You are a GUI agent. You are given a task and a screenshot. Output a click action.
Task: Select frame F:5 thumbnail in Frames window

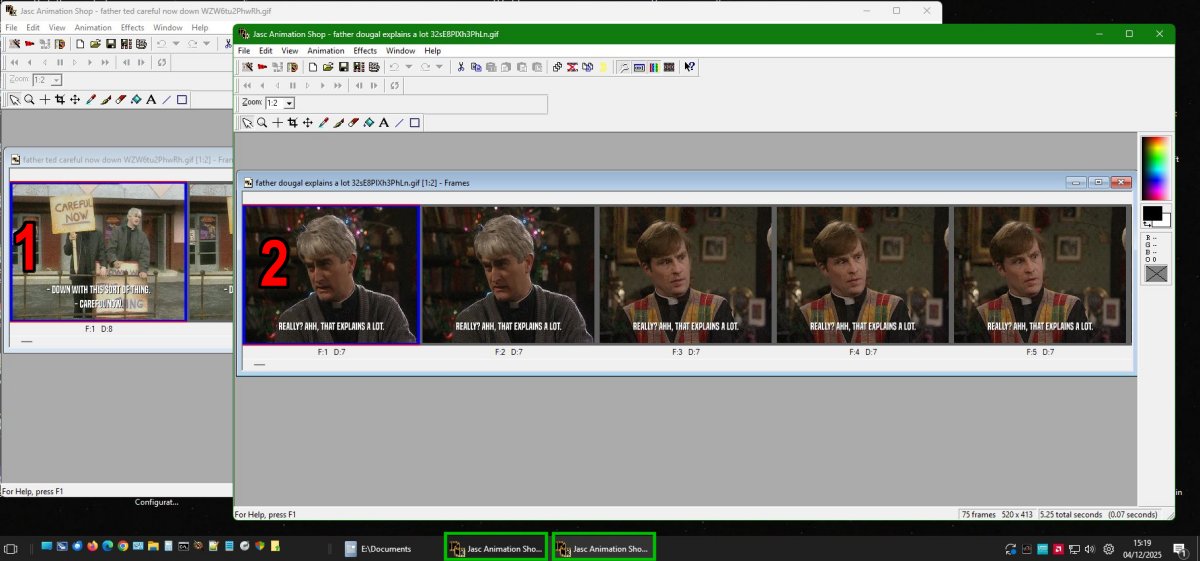[1039, 275]
